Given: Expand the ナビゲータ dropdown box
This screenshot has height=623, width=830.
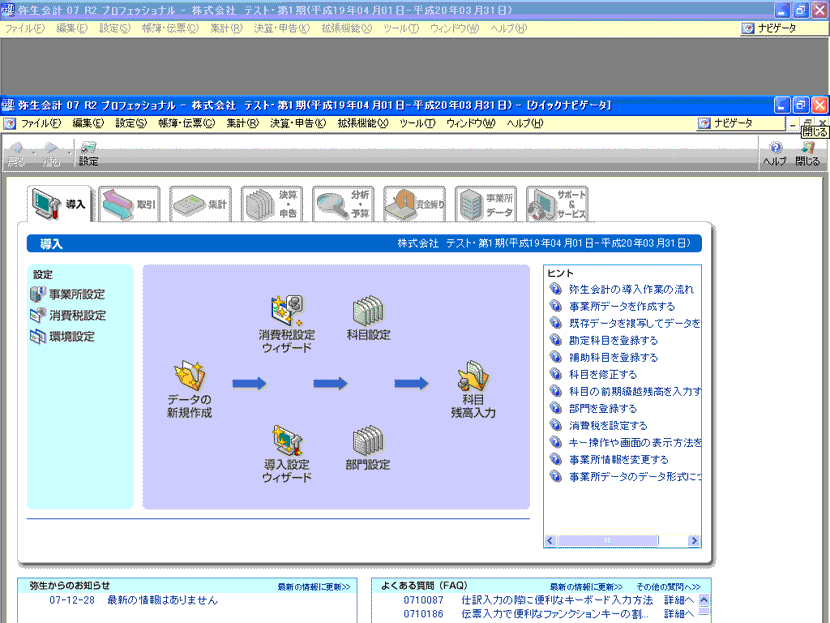Looking at the screenshot, I should click(x=740, y=123).
